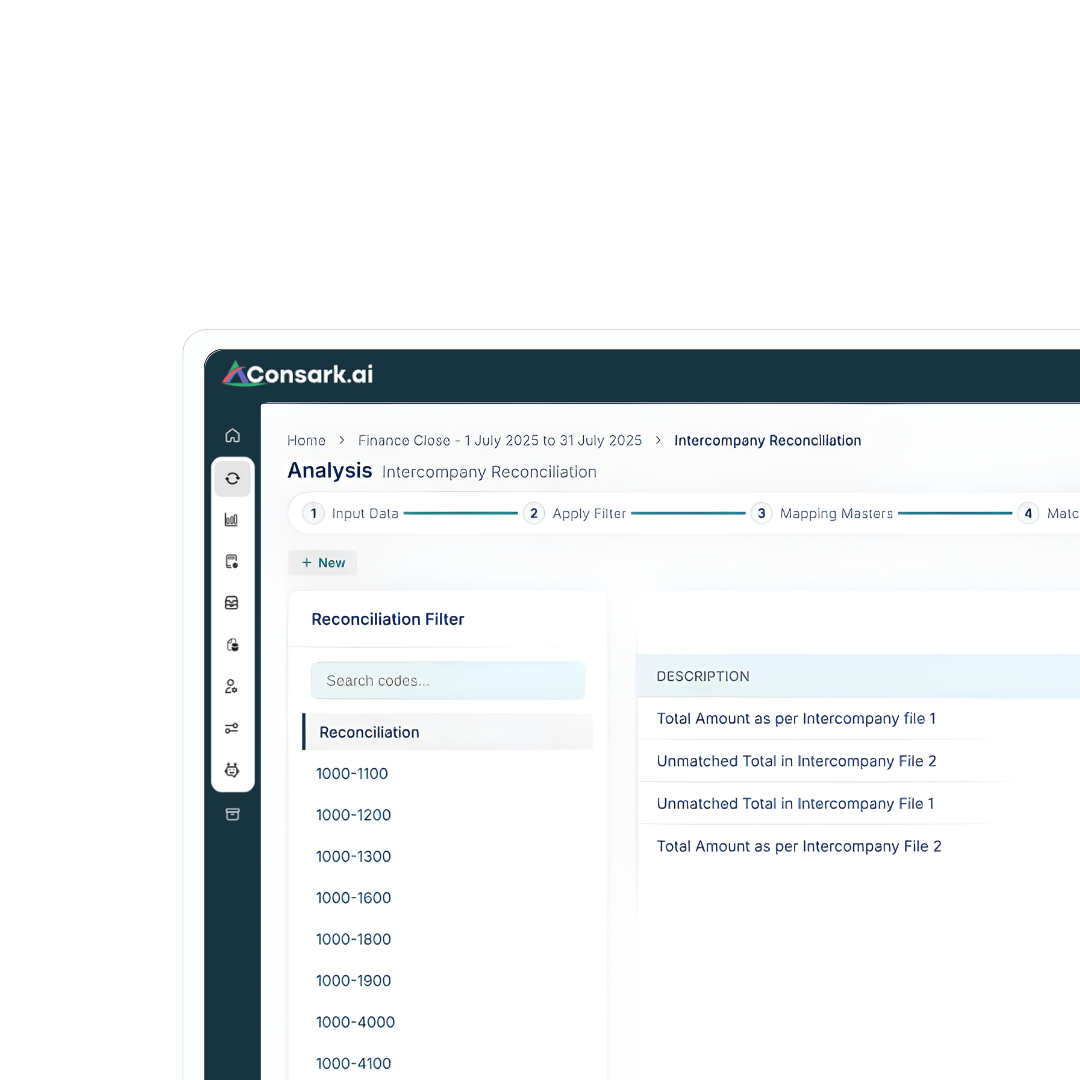Image resolution: width=1080 pixels, height=1080 pixels.
Task: Open the bar chart analytics icon
Action: (x=232, y=520)
